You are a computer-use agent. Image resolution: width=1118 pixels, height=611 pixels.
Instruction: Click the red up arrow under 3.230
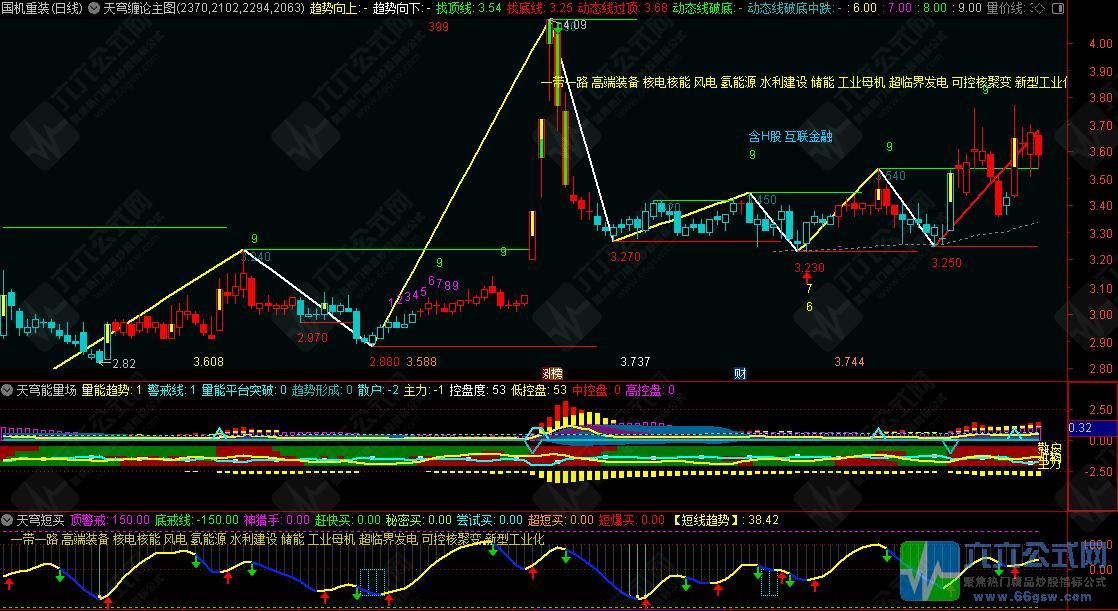pos(808,278)
